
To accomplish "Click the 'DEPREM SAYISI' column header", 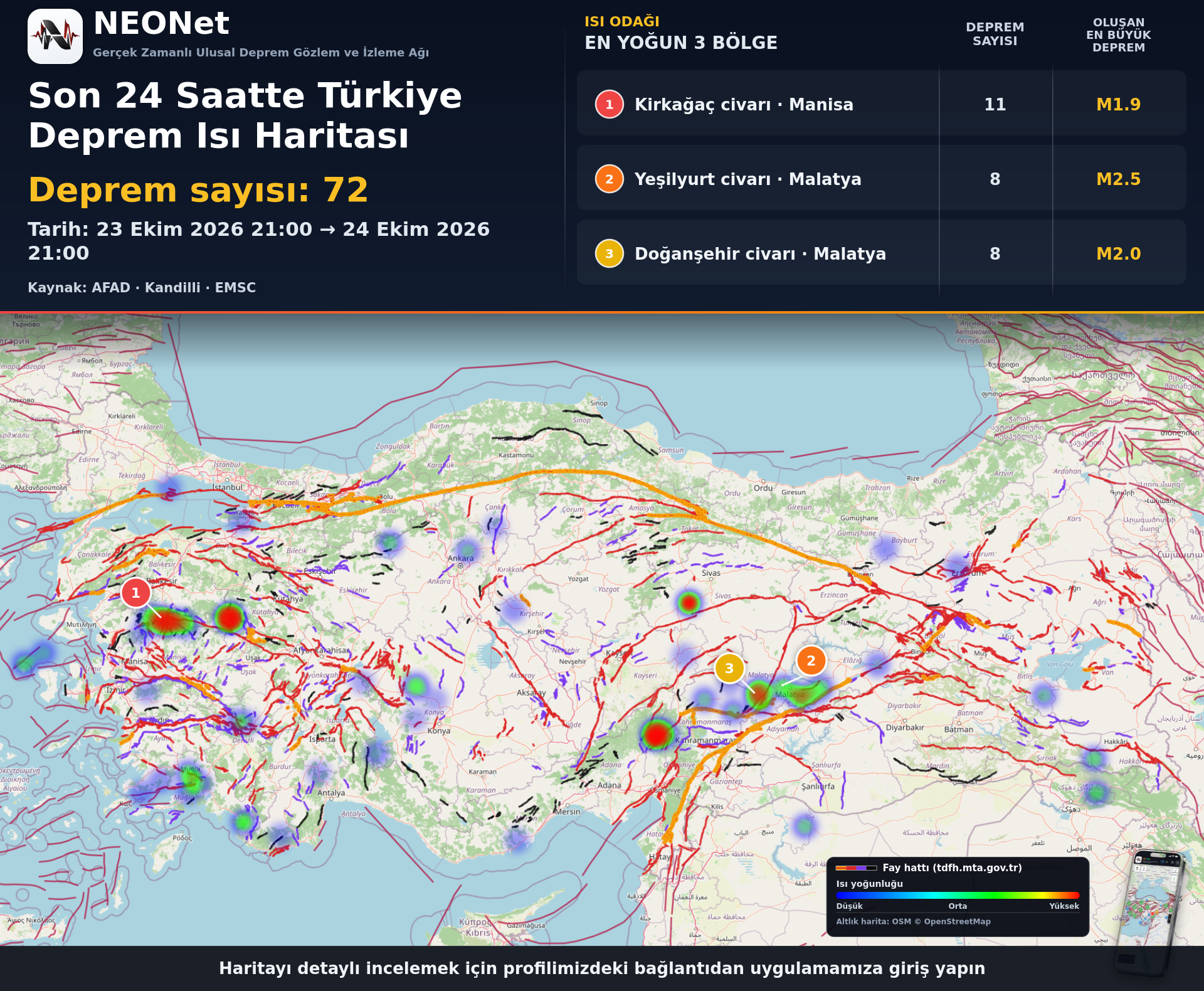I will click(995, 34).
